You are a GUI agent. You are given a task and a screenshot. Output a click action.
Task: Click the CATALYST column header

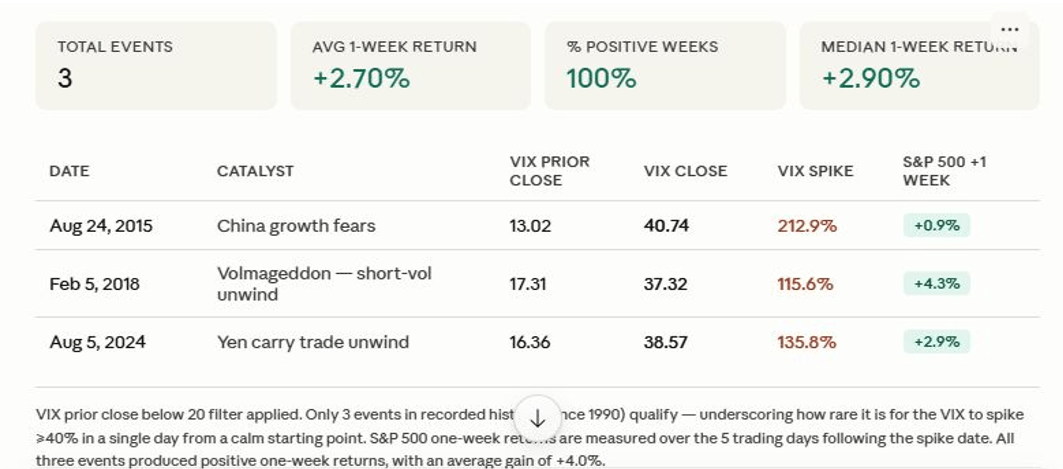255,171
